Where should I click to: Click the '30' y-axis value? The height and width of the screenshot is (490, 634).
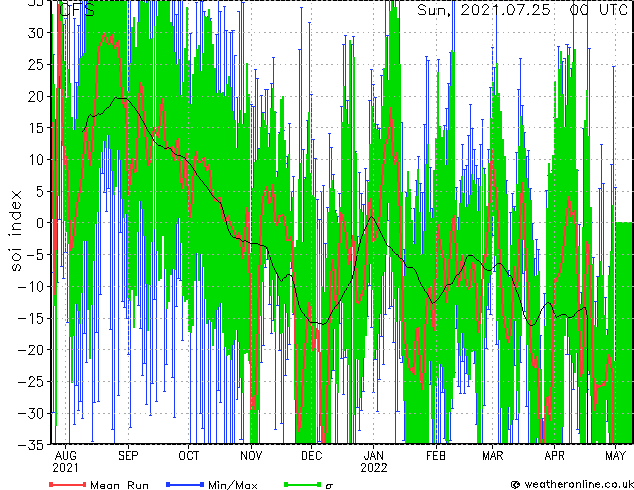click(35, 33)
